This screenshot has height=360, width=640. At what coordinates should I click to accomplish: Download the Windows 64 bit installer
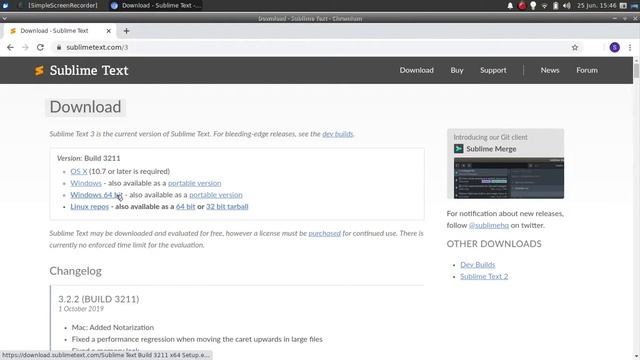point(96,195)
